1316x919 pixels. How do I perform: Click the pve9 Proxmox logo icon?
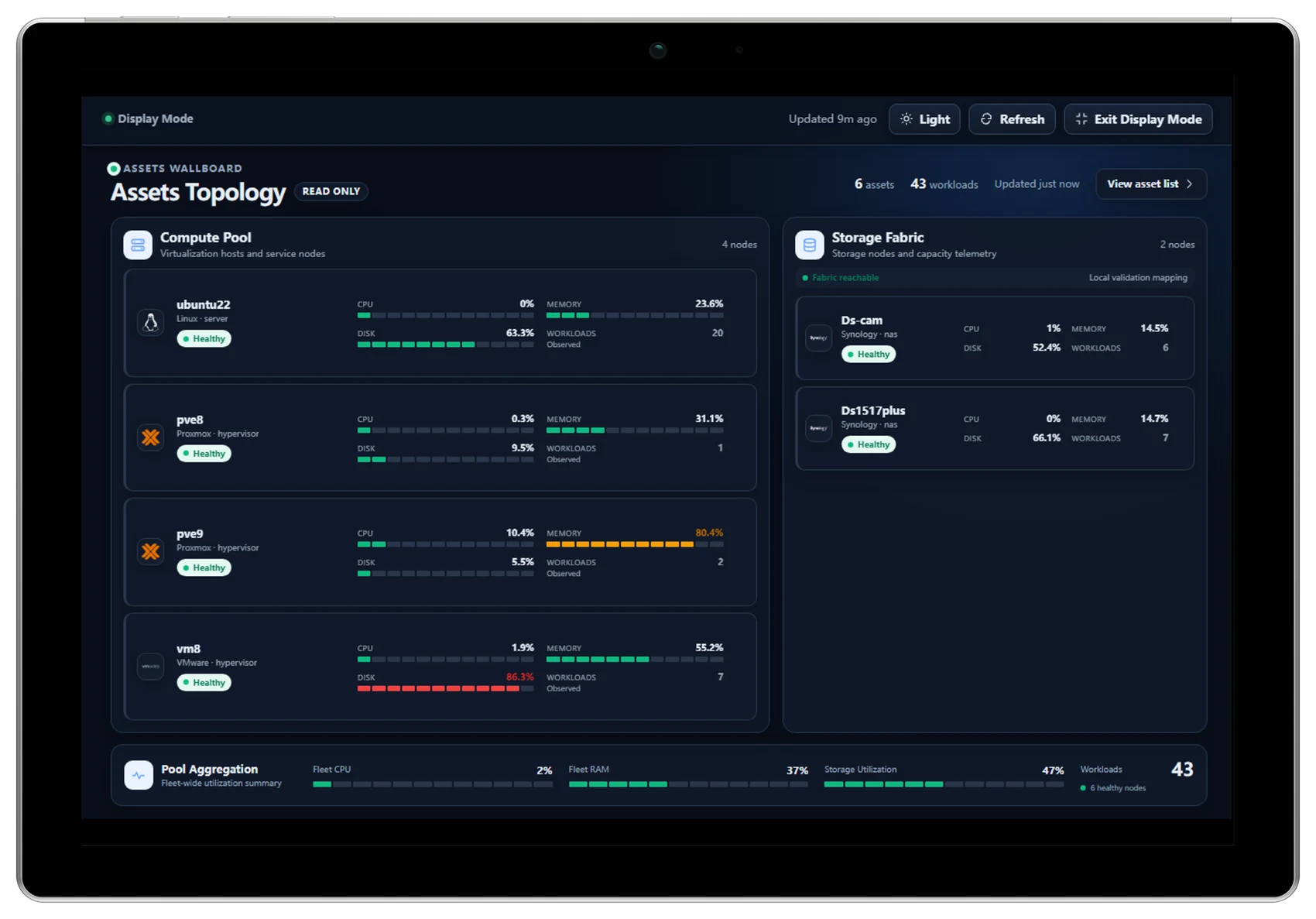(x=151, y=551)
